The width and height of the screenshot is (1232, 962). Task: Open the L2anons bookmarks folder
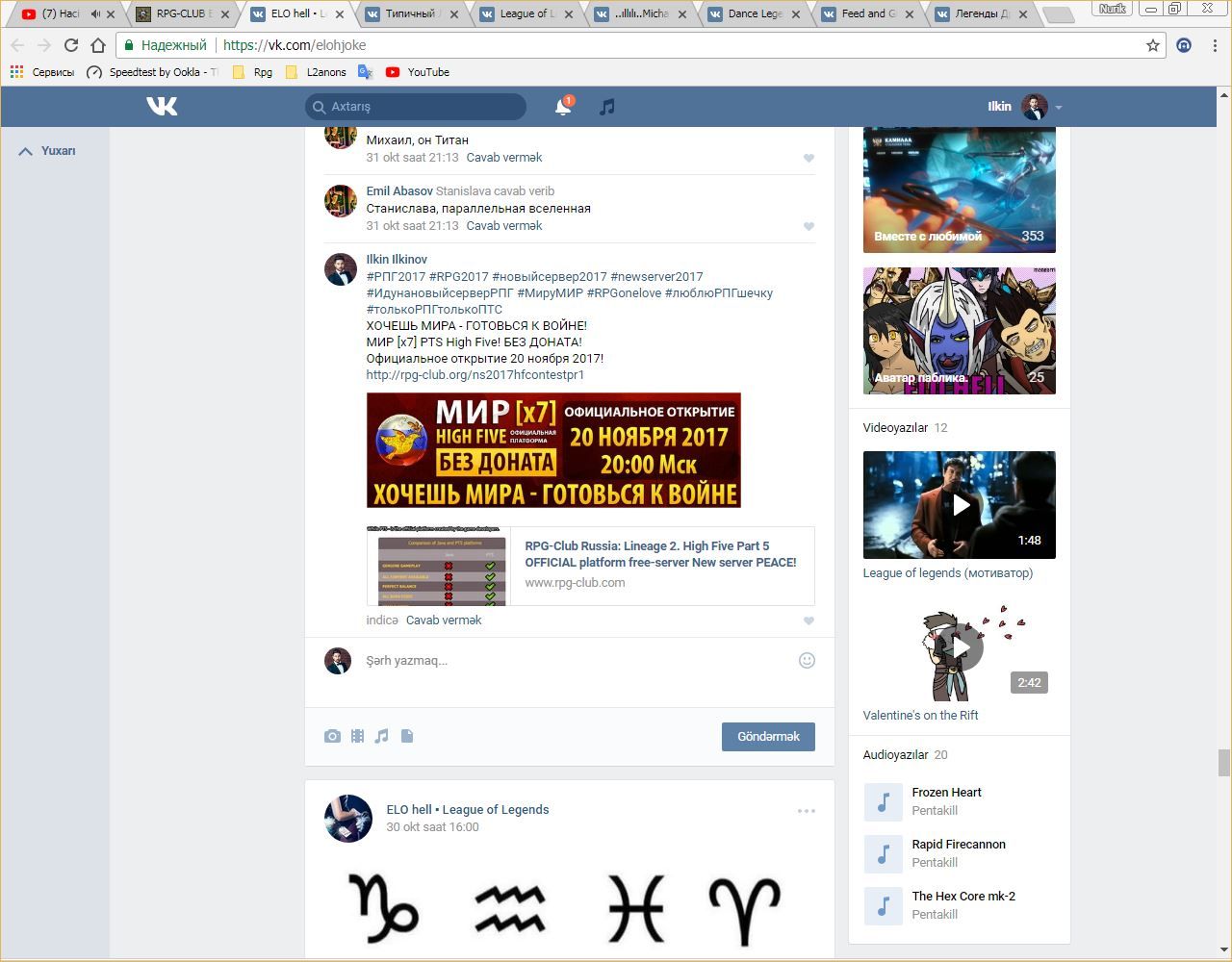(317, 72)
